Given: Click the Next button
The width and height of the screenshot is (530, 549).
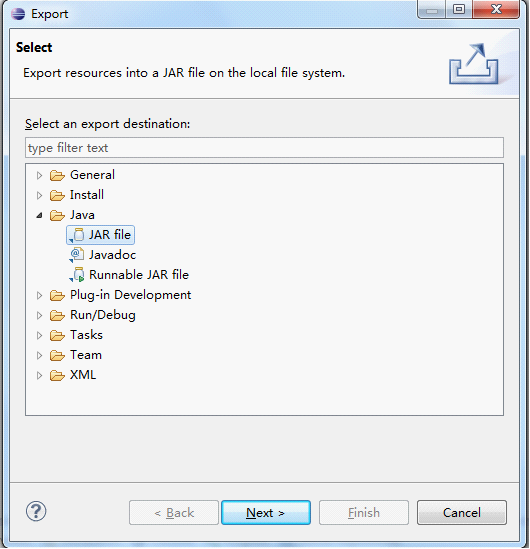Looking at the screenshot, I should click(x=266, y=513).
